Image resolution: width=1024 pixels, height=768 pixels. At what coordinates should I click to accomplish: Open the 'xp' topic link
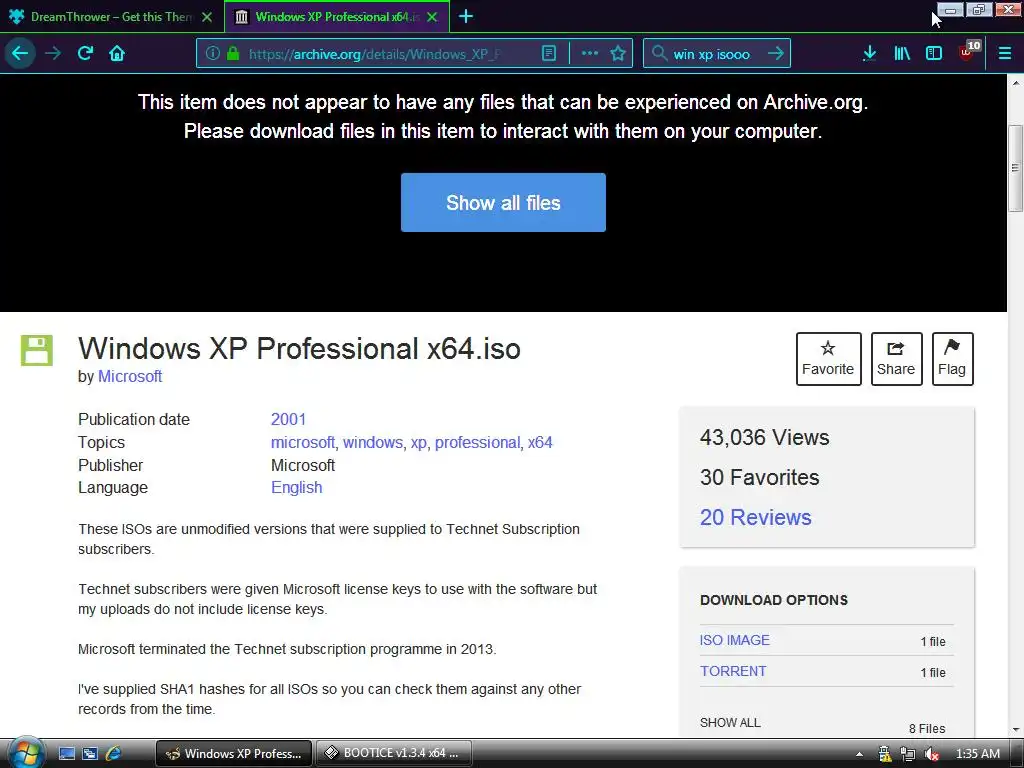(419, 442)
